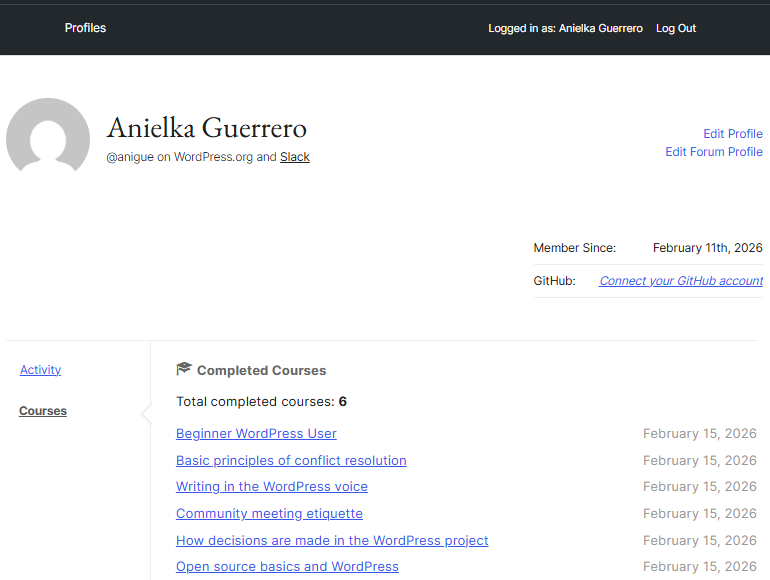
Task: Click the 'GitHub:' label
Action: (554, 280)
